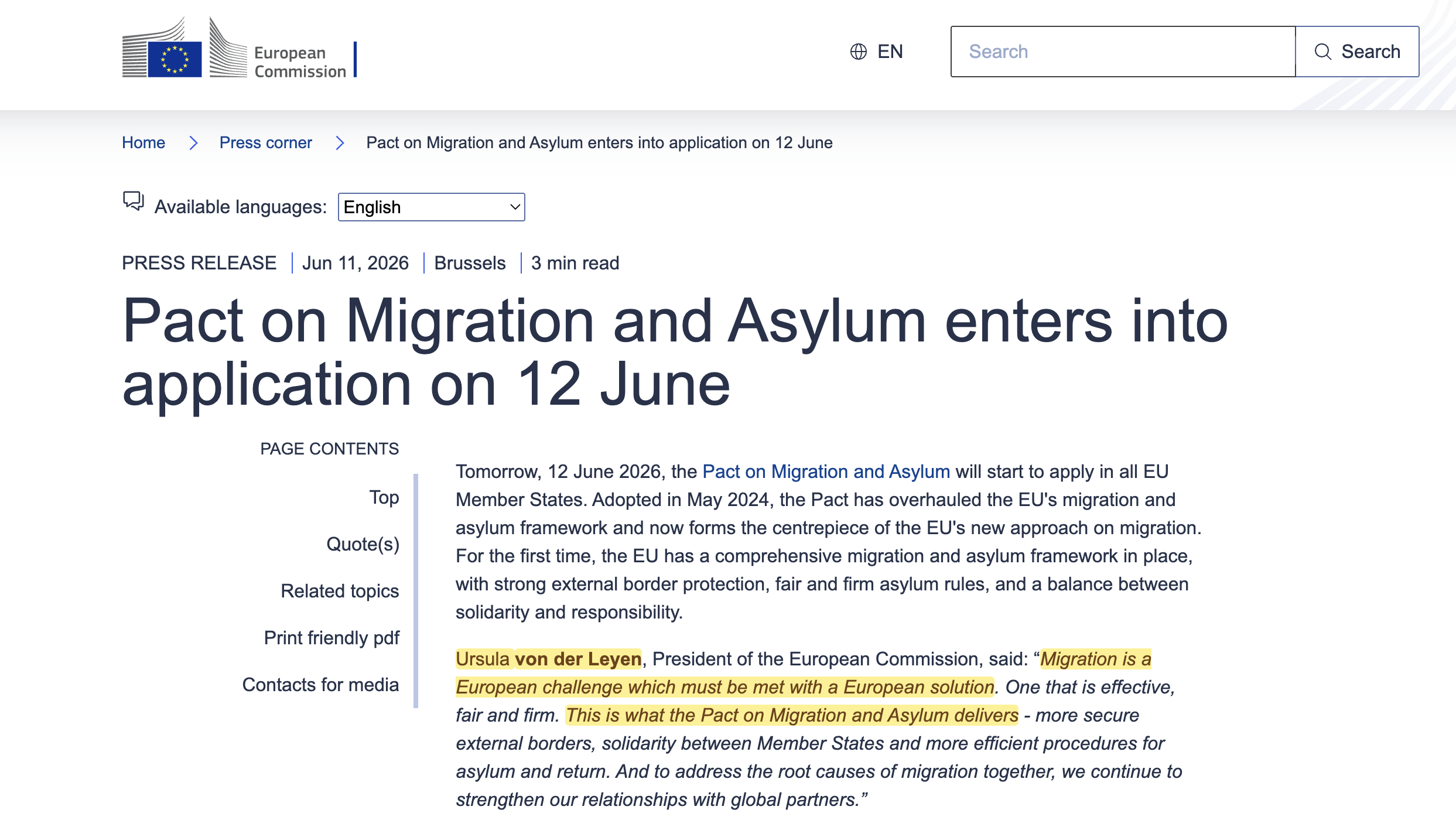Focus the Search input field
The width and height of the screenshot is (1456, 820).
(1123, 52)
